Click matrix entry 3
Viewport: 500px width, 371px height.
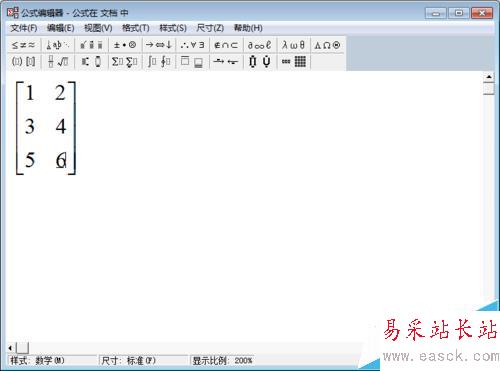click(30, 127)
